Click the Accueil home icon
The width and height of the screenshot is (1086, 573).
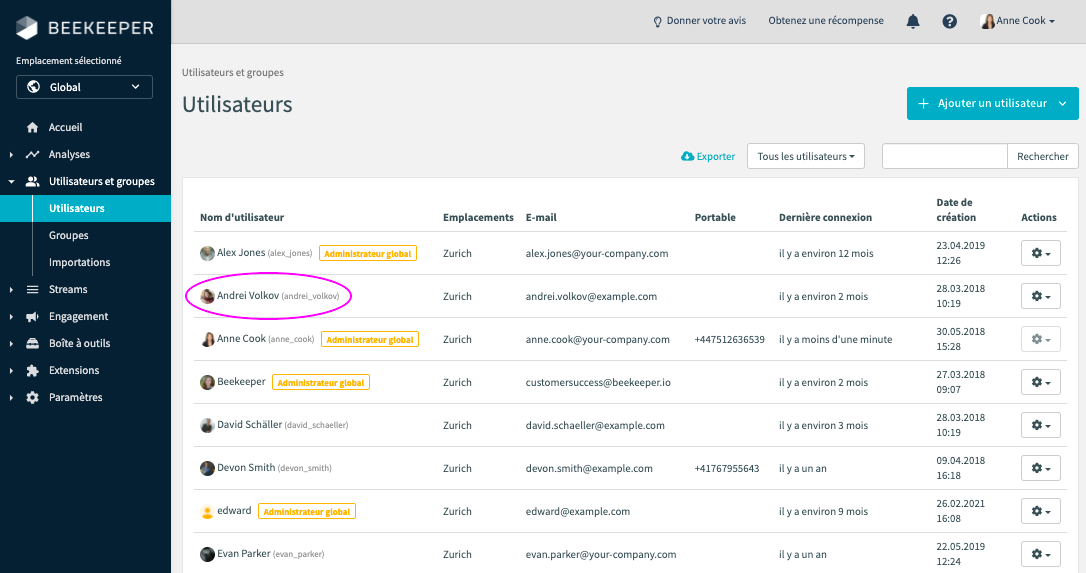[x=33, y=128]
